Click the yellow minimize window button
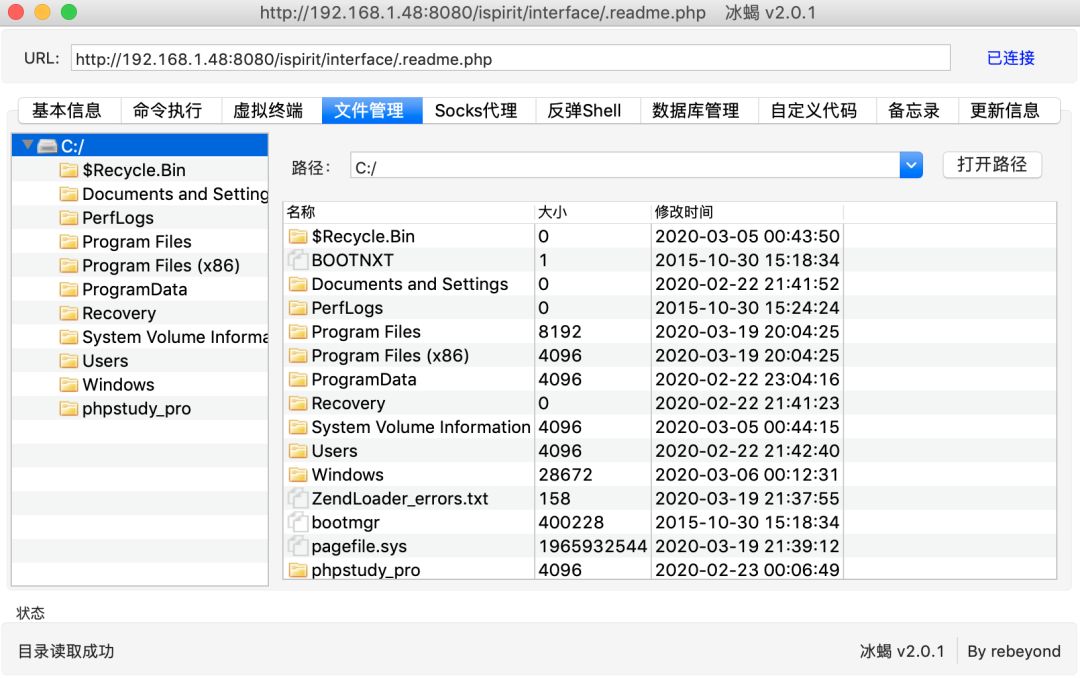1080x678 pixels. coord(43,12)
